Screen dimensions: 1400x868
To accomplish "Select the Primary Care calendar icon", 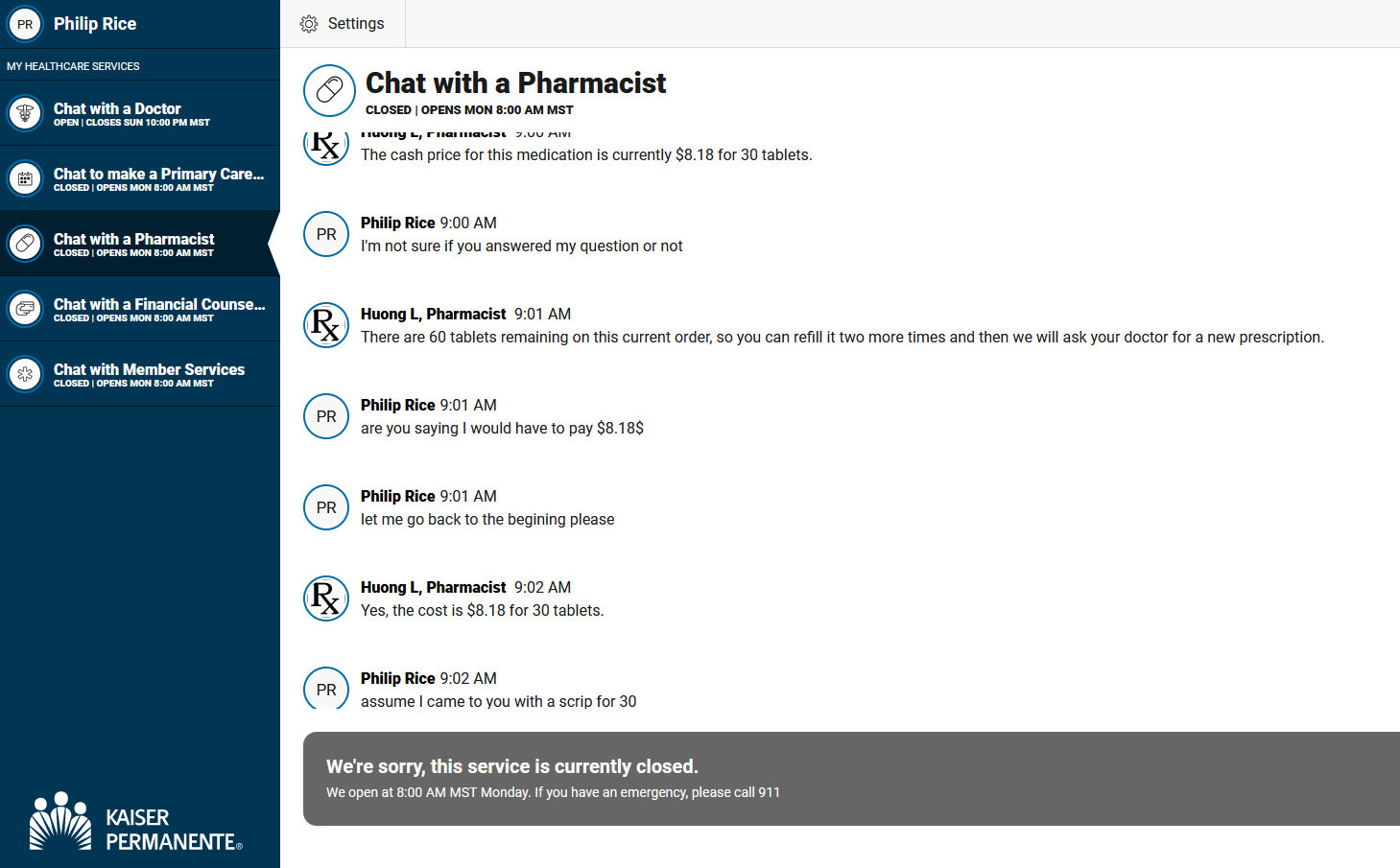I will click(25, 178).
